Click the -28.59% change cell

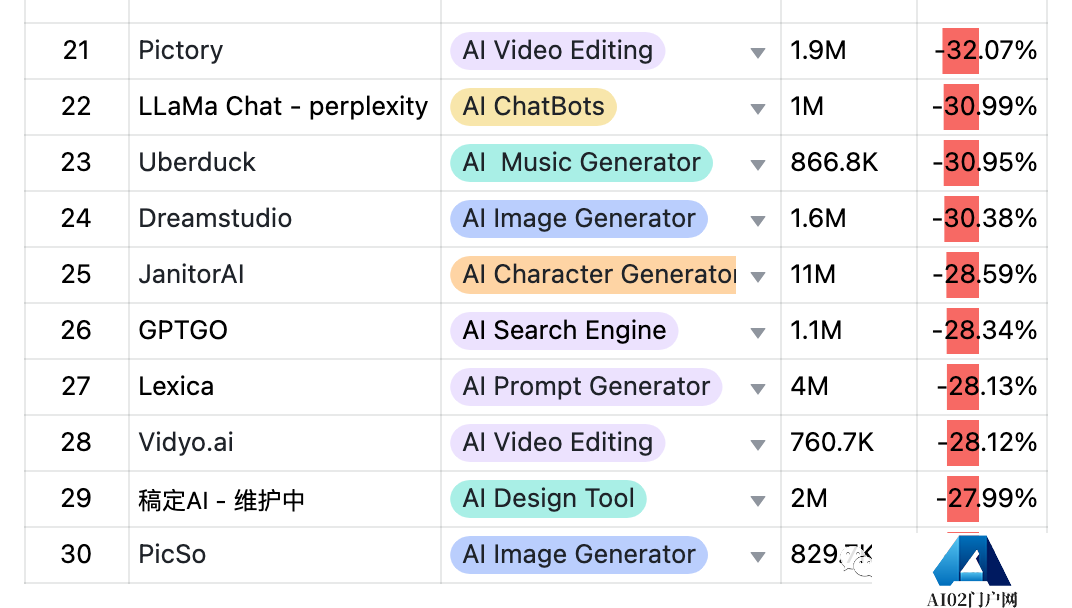pos(982,276)
